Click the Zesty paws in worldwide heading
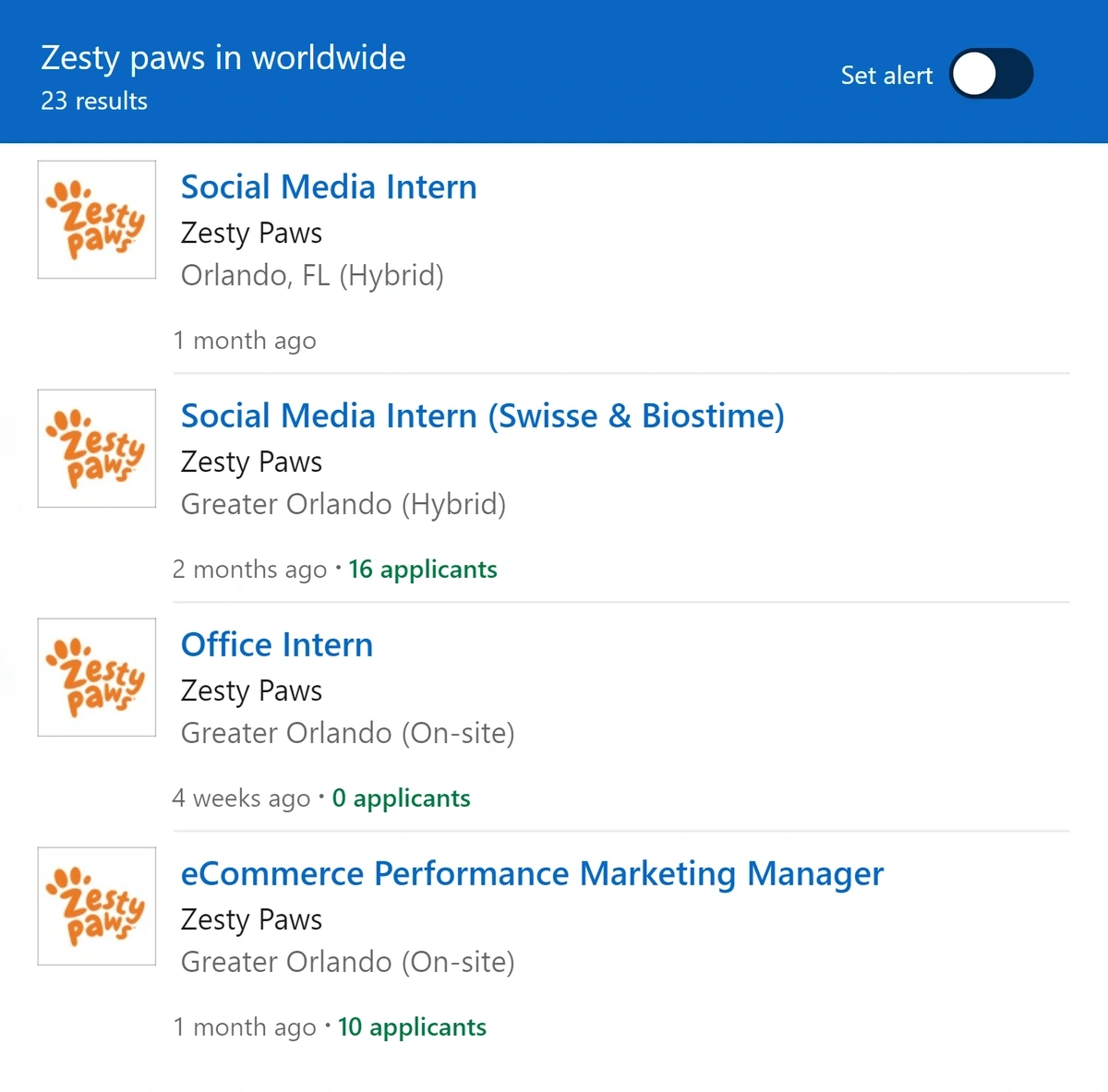The height and width of the screenshot is (1092, 1108). [223, 58]
